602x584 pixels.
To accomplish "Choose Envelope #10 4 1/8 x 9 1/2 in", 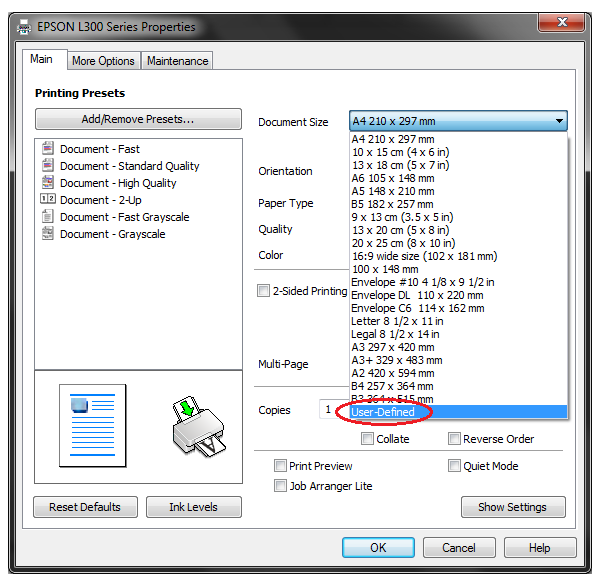I will pyautogui.click(x=458, y=282).
